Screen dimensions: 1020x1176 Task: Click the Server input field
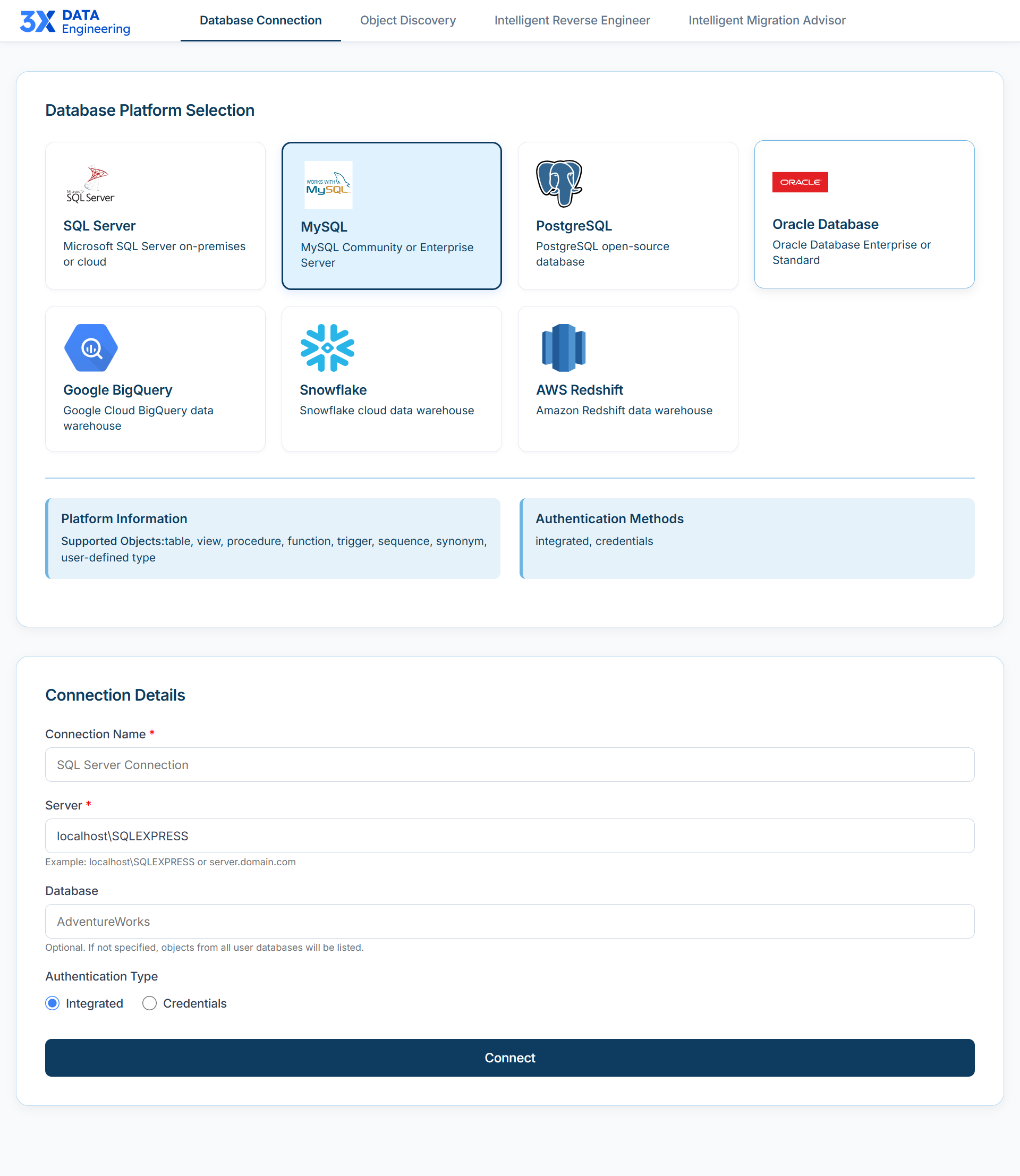pos(510,836)
